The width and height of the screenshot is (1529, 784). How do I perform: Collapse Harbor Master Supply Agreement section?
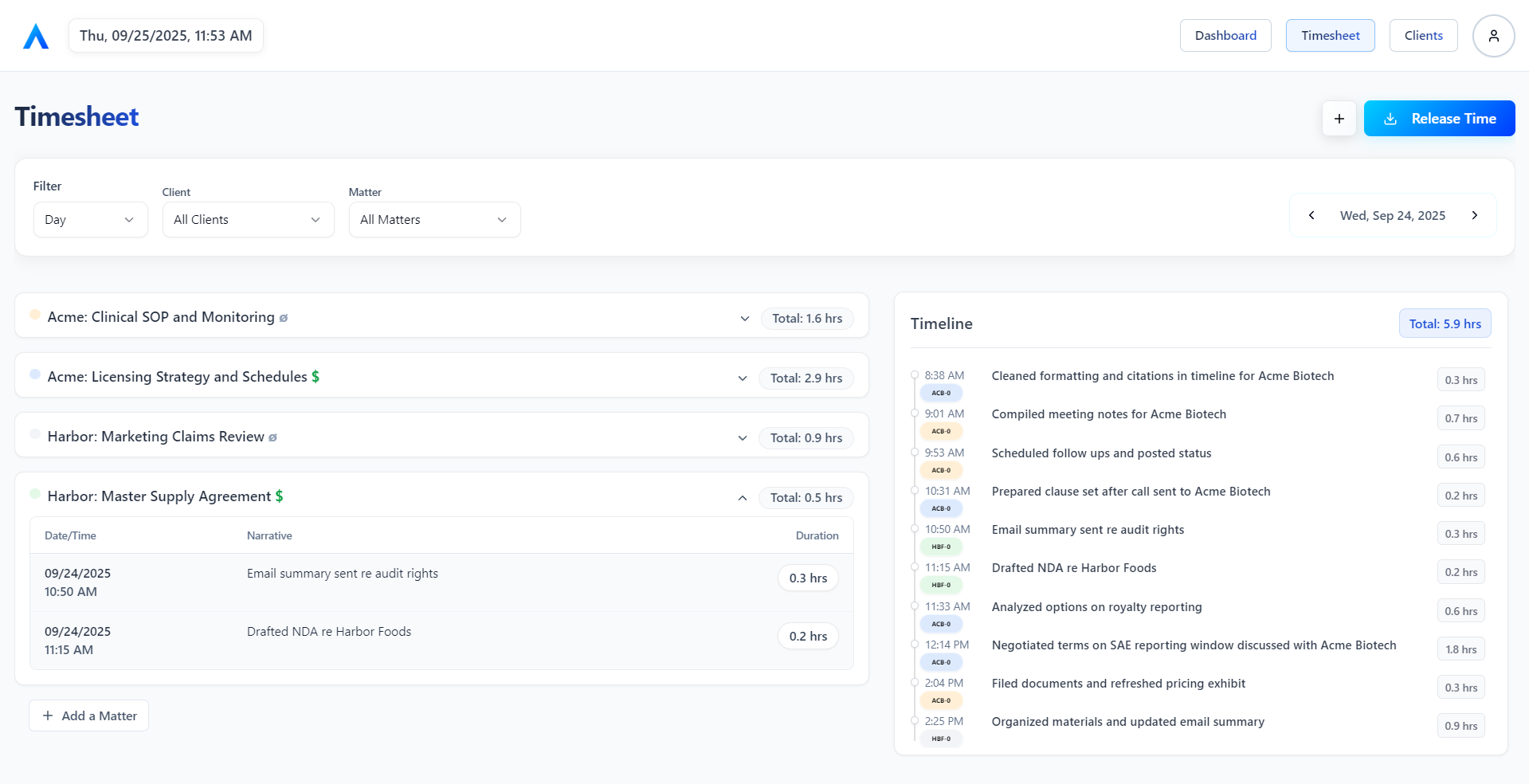pos(742,498)
